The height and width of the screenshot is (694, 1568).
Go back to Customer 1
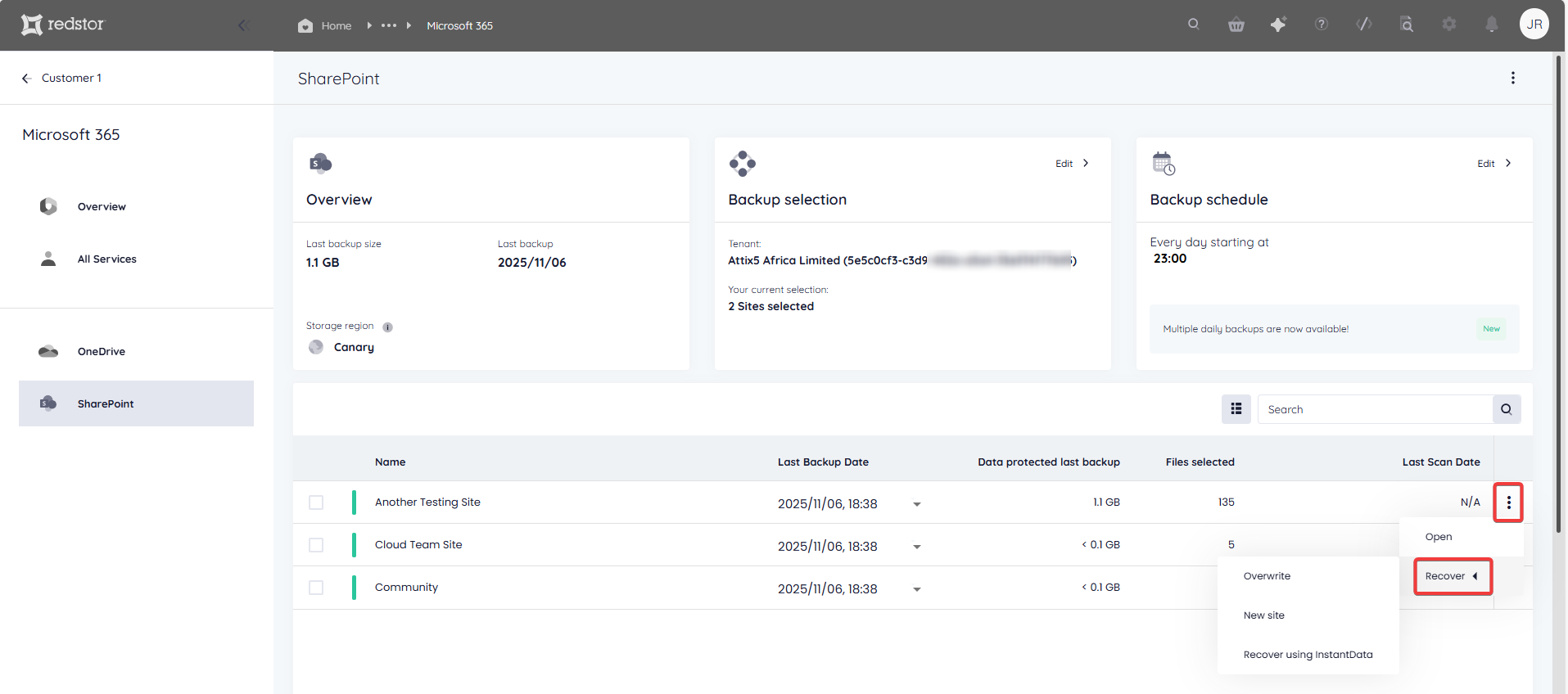pyautogui.click(x=61, y=78)
